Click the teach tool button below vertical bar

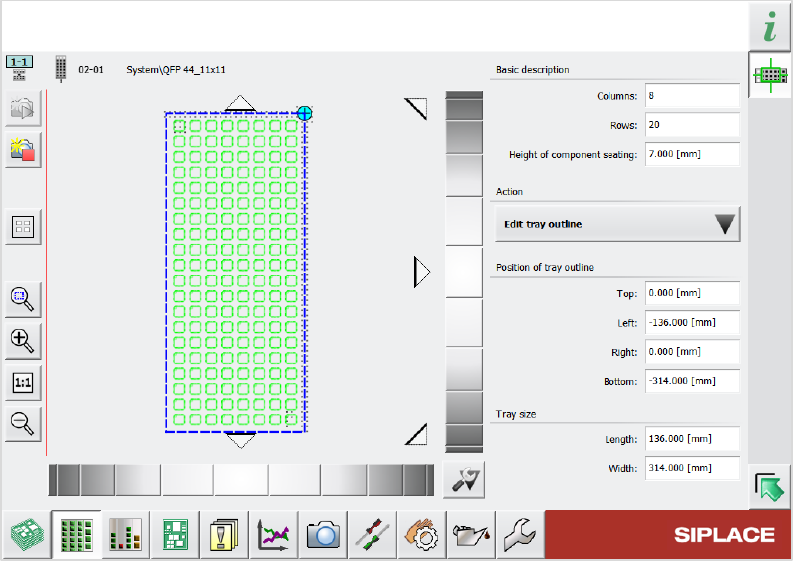click(463, 481)
